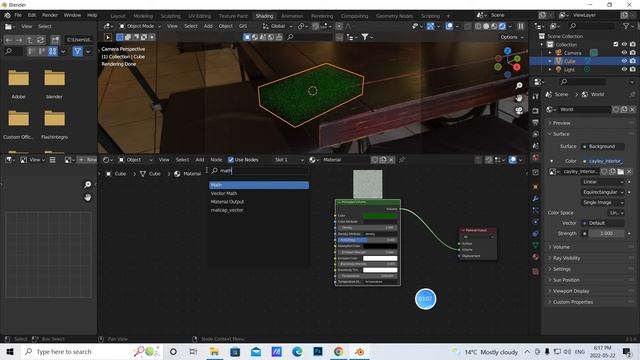Toggle Use Nodes checkbox
Viewport: 640px width, 360px height.
(x=231, y=160)
